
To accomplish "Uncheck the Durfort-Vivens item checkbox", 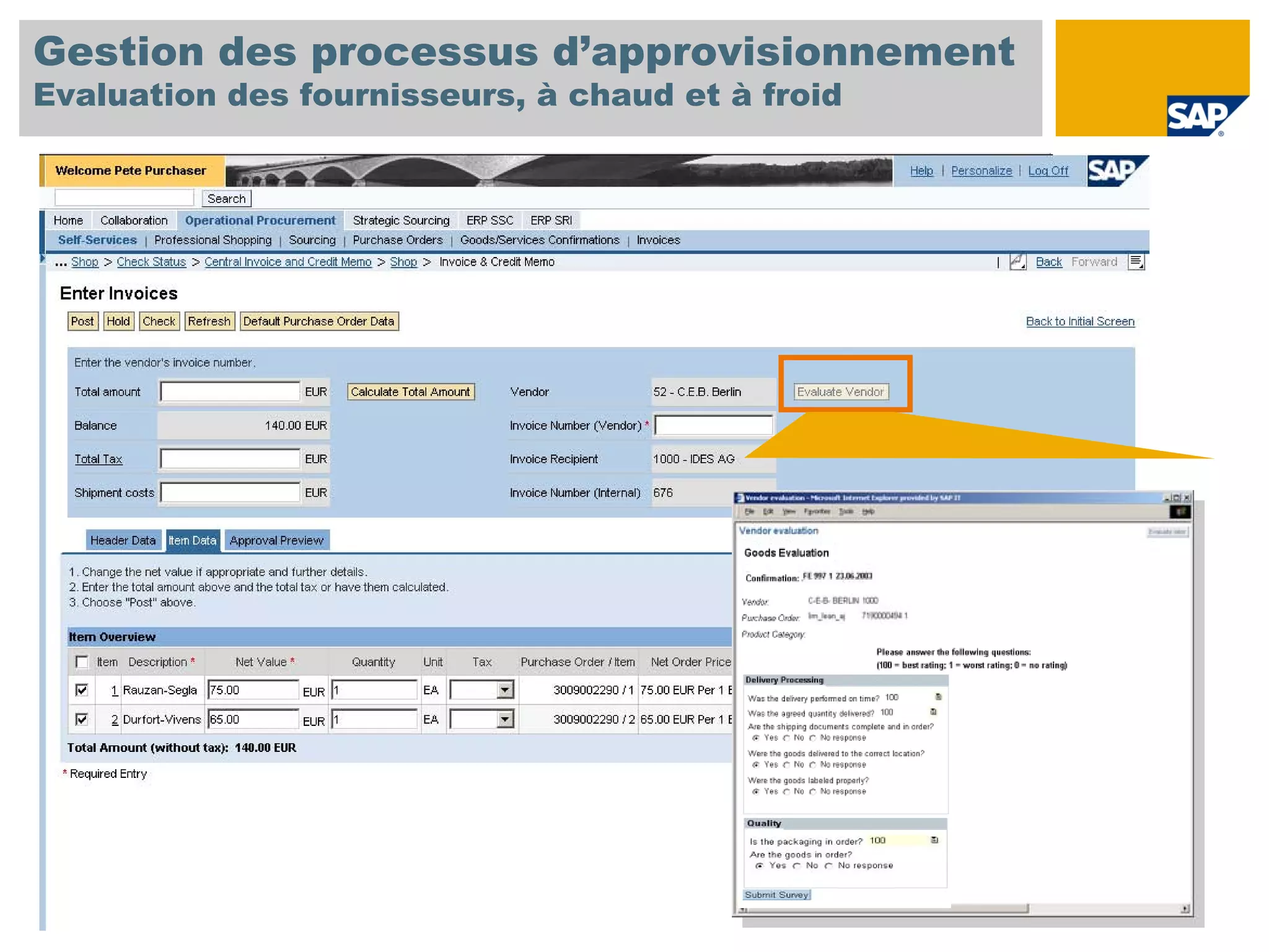I will click(x=82, y=719).
